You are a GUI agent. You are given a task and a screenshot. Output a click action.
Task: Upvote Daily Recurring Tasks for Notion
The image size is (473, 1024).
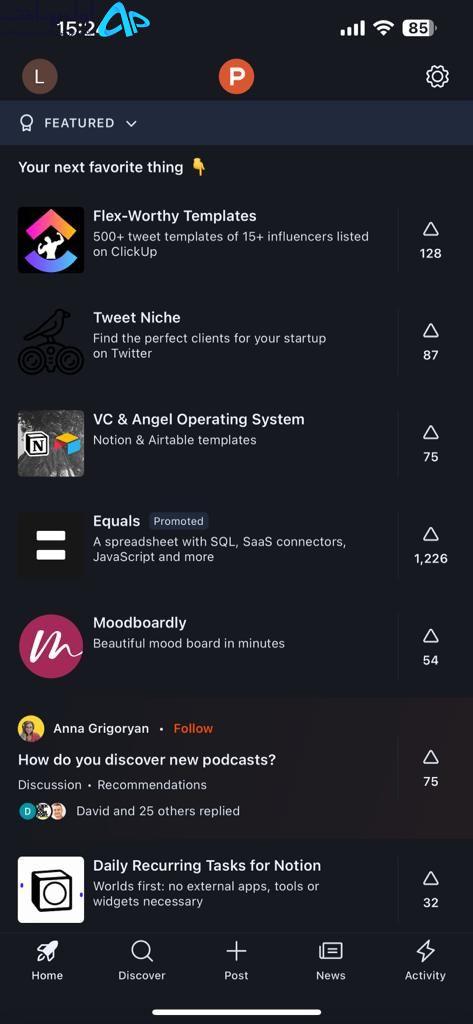click(x=431, y=889)
